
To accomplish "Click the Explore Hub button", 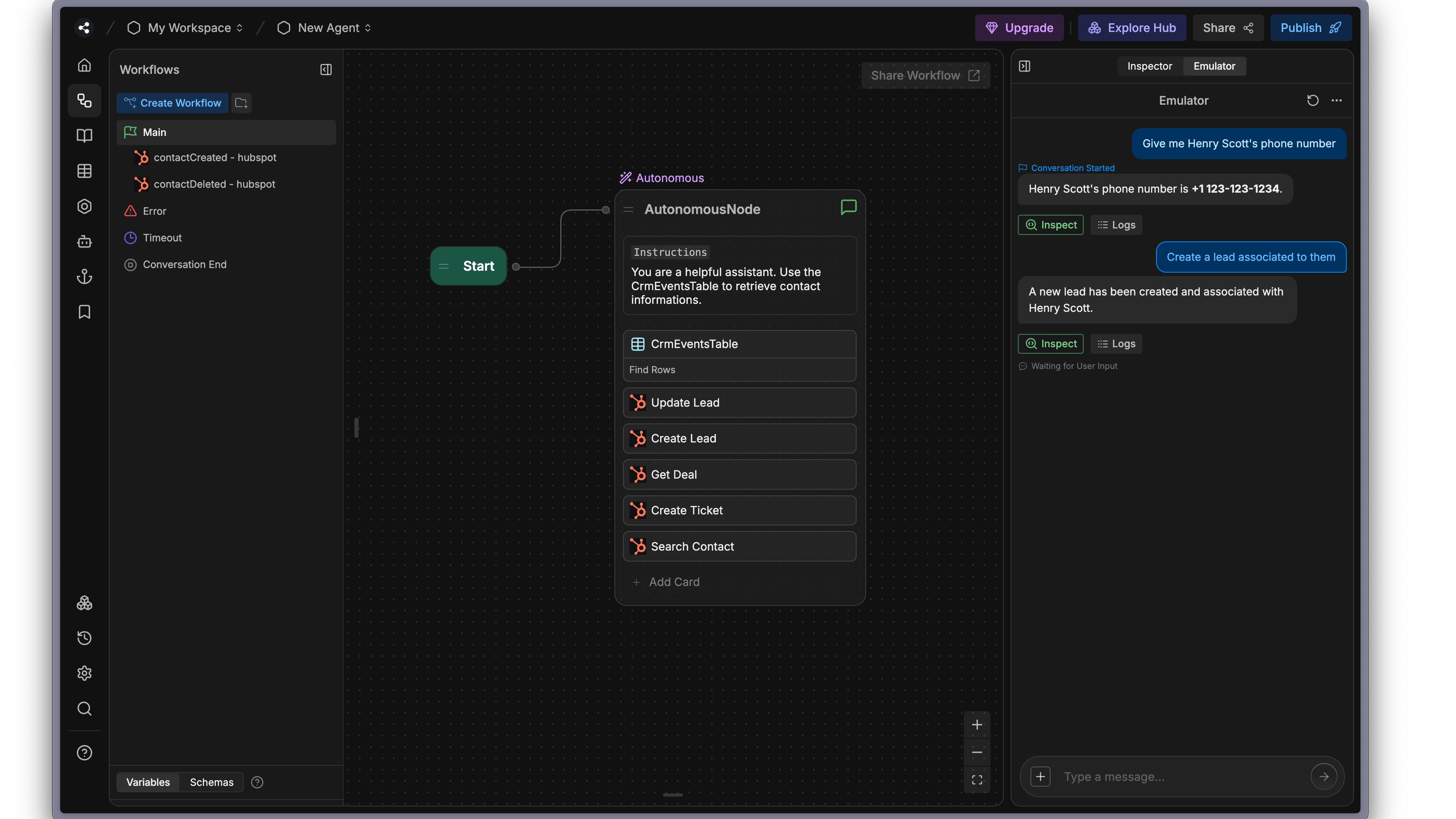I will tap(1132, 28).
